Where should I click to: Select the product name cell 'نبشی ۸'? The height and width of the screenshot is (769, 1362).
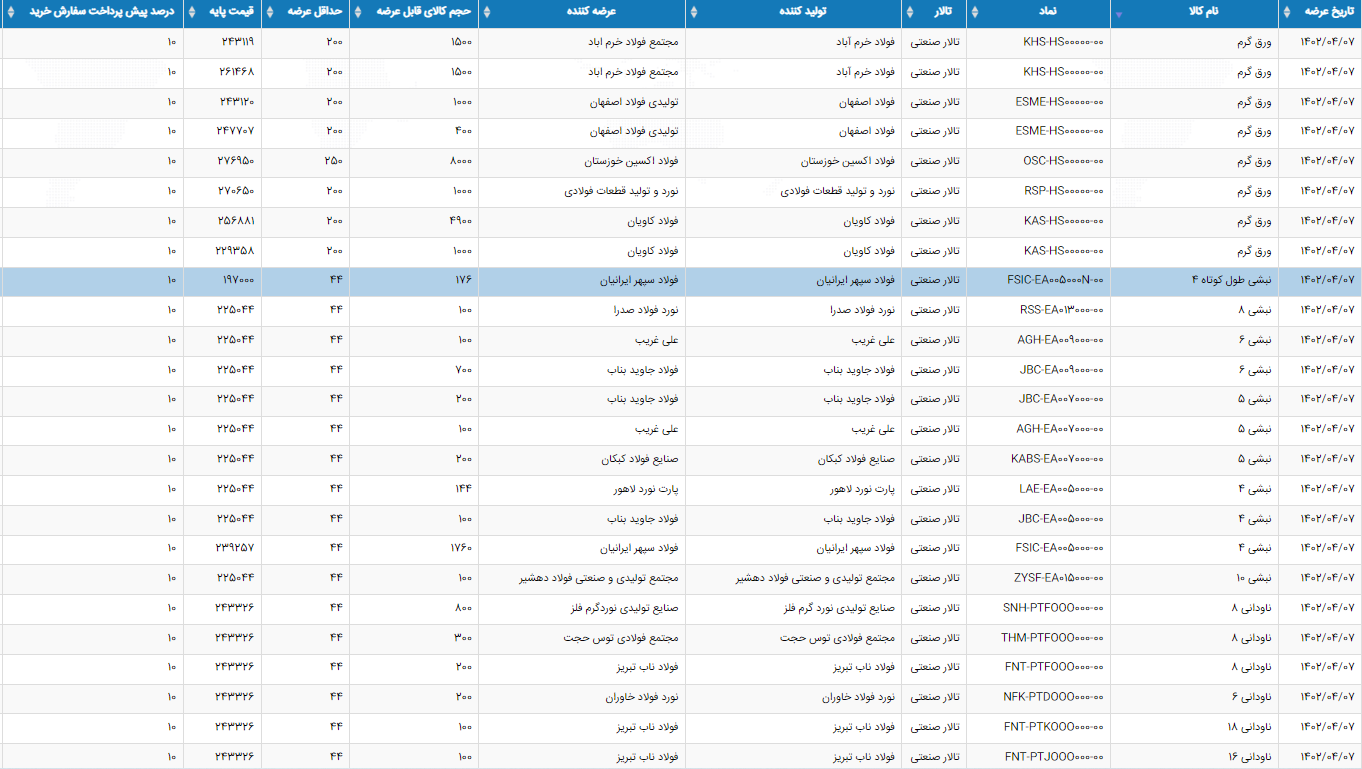click(1255, 310)
